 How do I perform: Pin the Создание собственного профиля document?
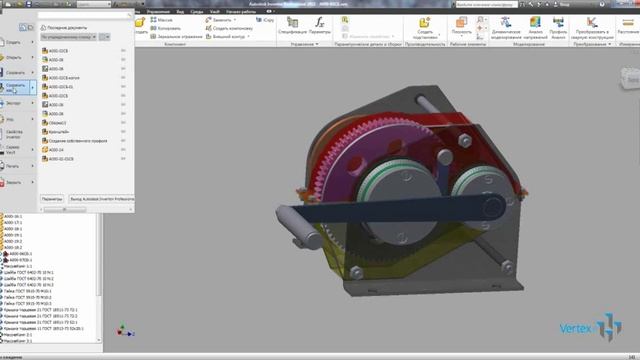coord(123,140)
